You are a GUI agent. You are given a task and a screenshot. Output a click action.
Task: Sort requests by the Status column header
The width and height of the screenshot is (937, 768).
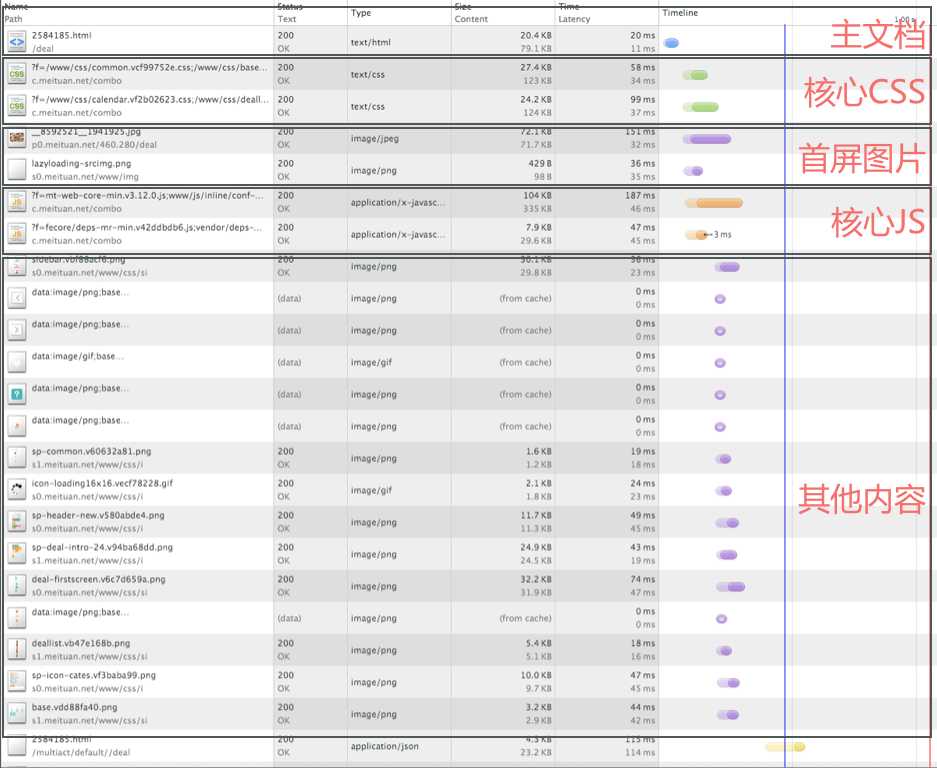[290, 7]
